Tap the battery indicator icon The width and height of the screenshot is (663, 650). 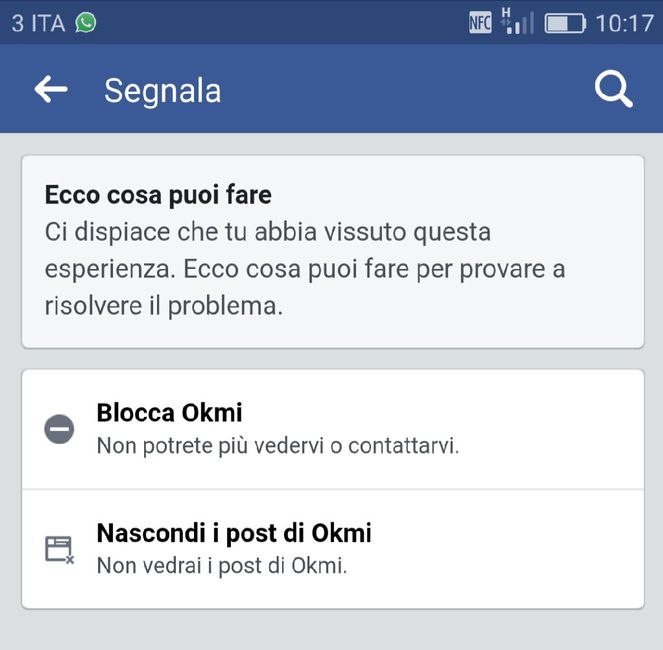[x=565, y=22]
